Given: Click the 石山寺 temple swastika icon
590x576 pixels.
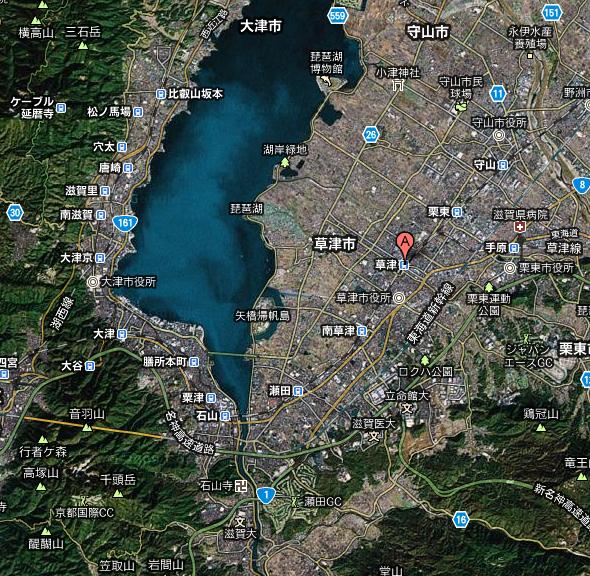Looking at the screenshot, I should pos(241,486).
